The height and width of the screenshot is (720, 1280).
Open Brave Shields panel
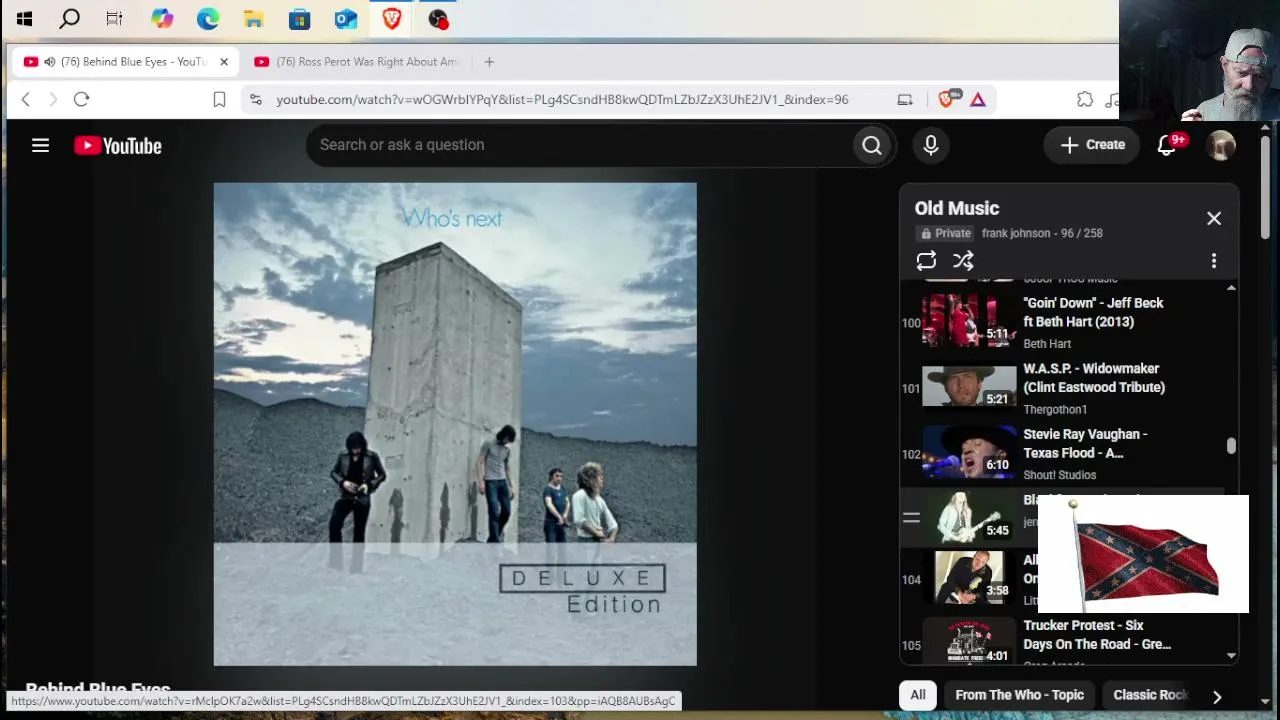[948, 98]
